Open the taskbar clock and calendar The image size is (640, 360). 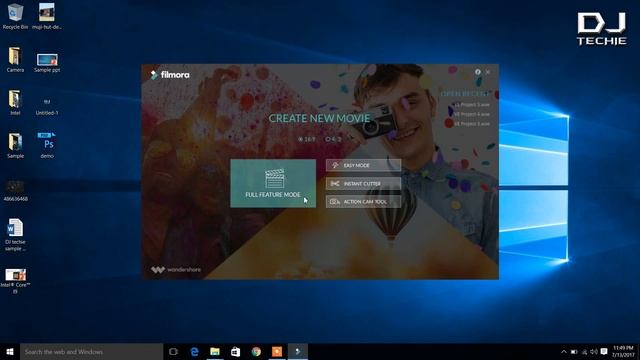623,351
